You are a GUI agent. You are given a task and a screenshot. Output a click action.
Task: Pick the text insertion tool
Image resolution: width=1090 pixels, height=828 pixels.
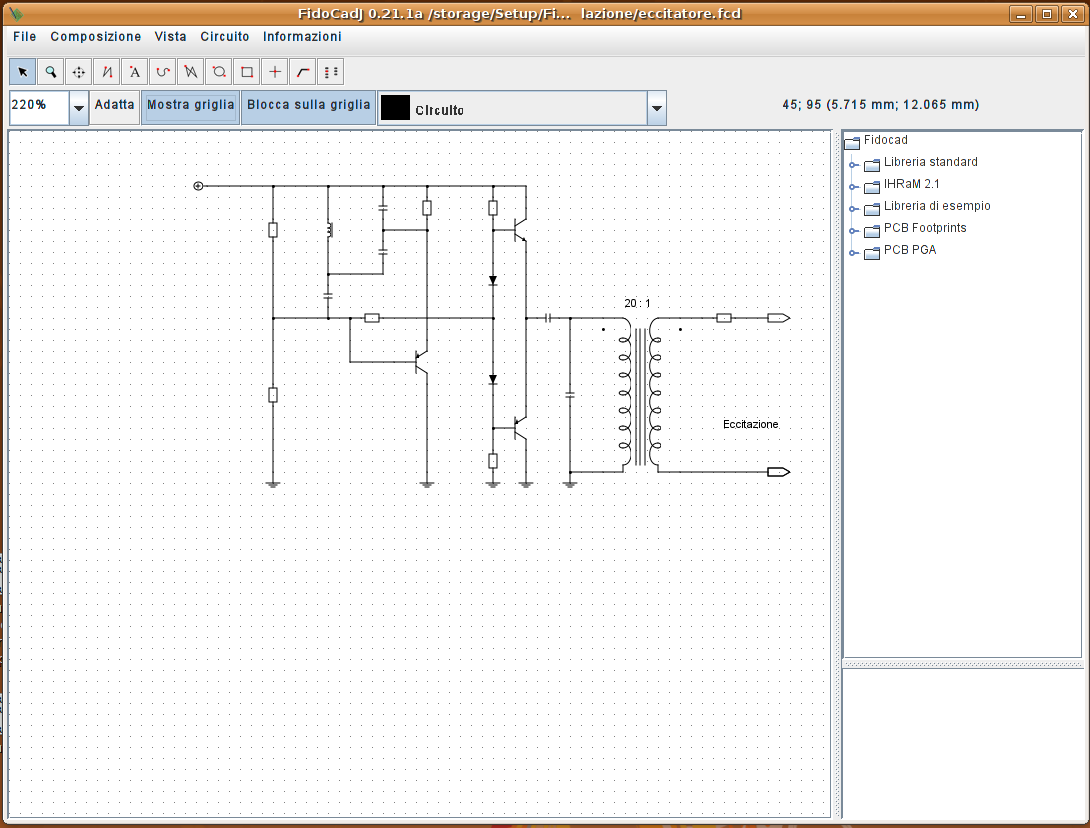pos(135,72)
